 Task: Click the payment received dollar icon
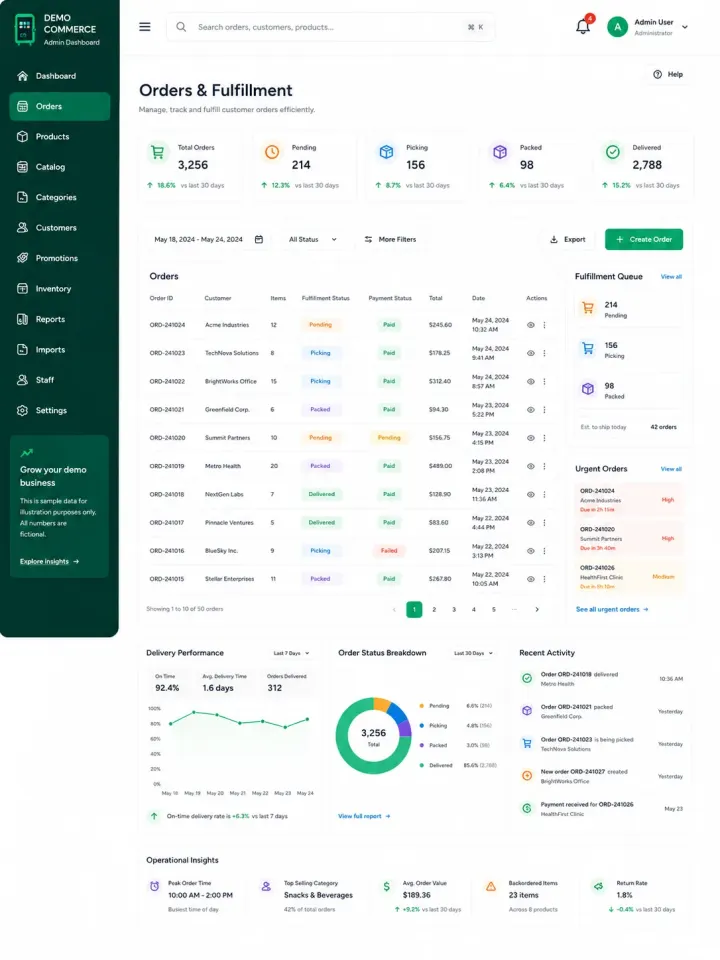coord(527,809)
